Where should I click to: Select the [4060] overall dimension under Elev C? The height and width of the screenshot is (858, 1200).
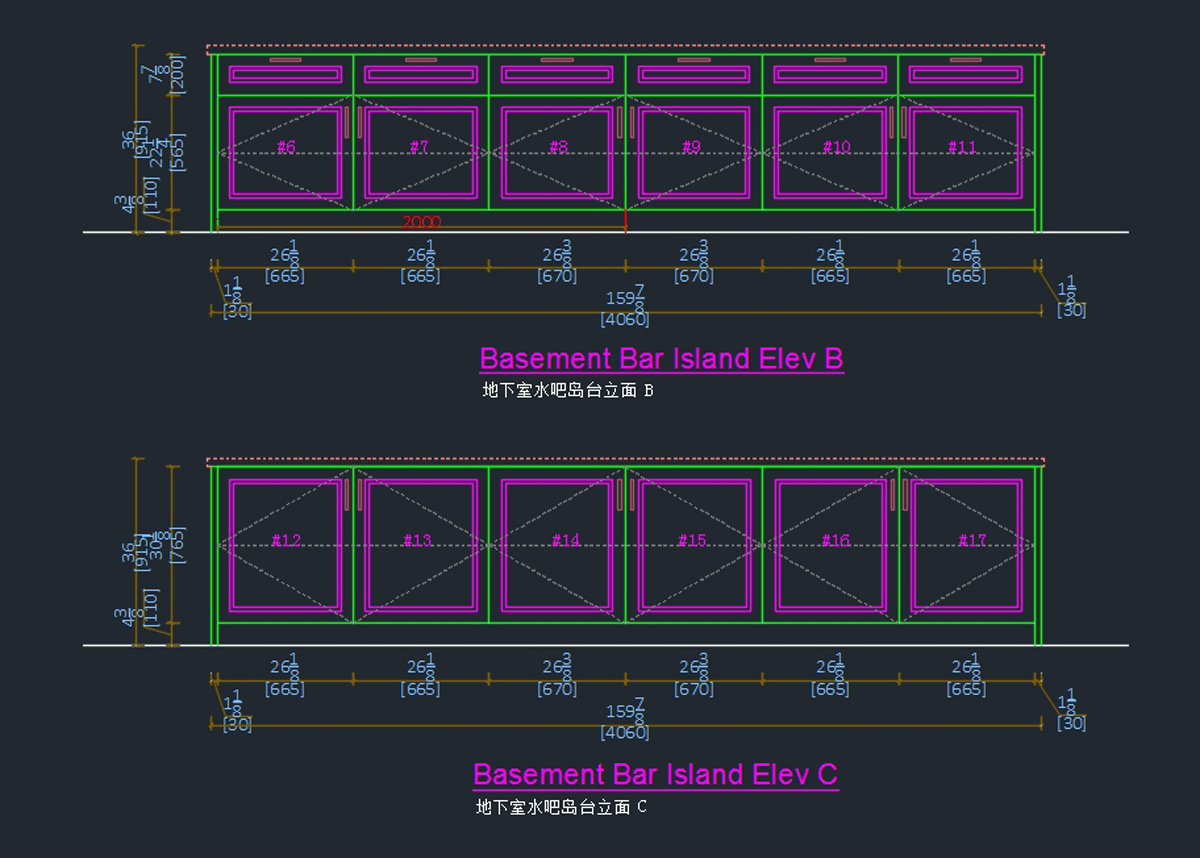click(624, 733)
